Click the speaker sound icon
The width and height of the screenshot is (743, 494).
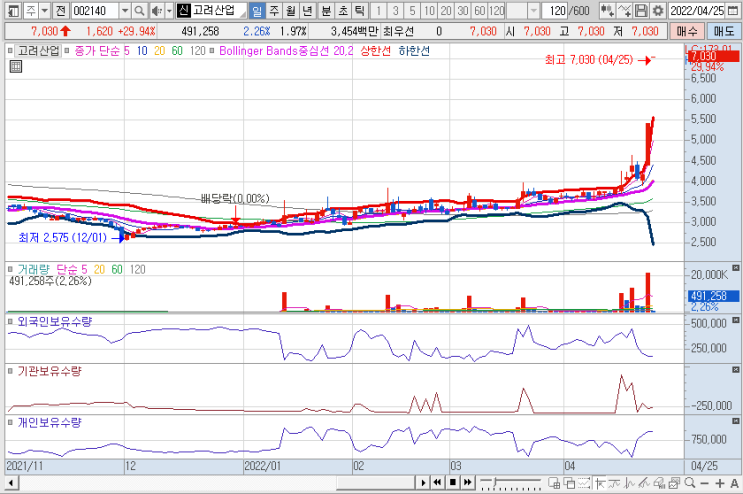tap(156, 10)
